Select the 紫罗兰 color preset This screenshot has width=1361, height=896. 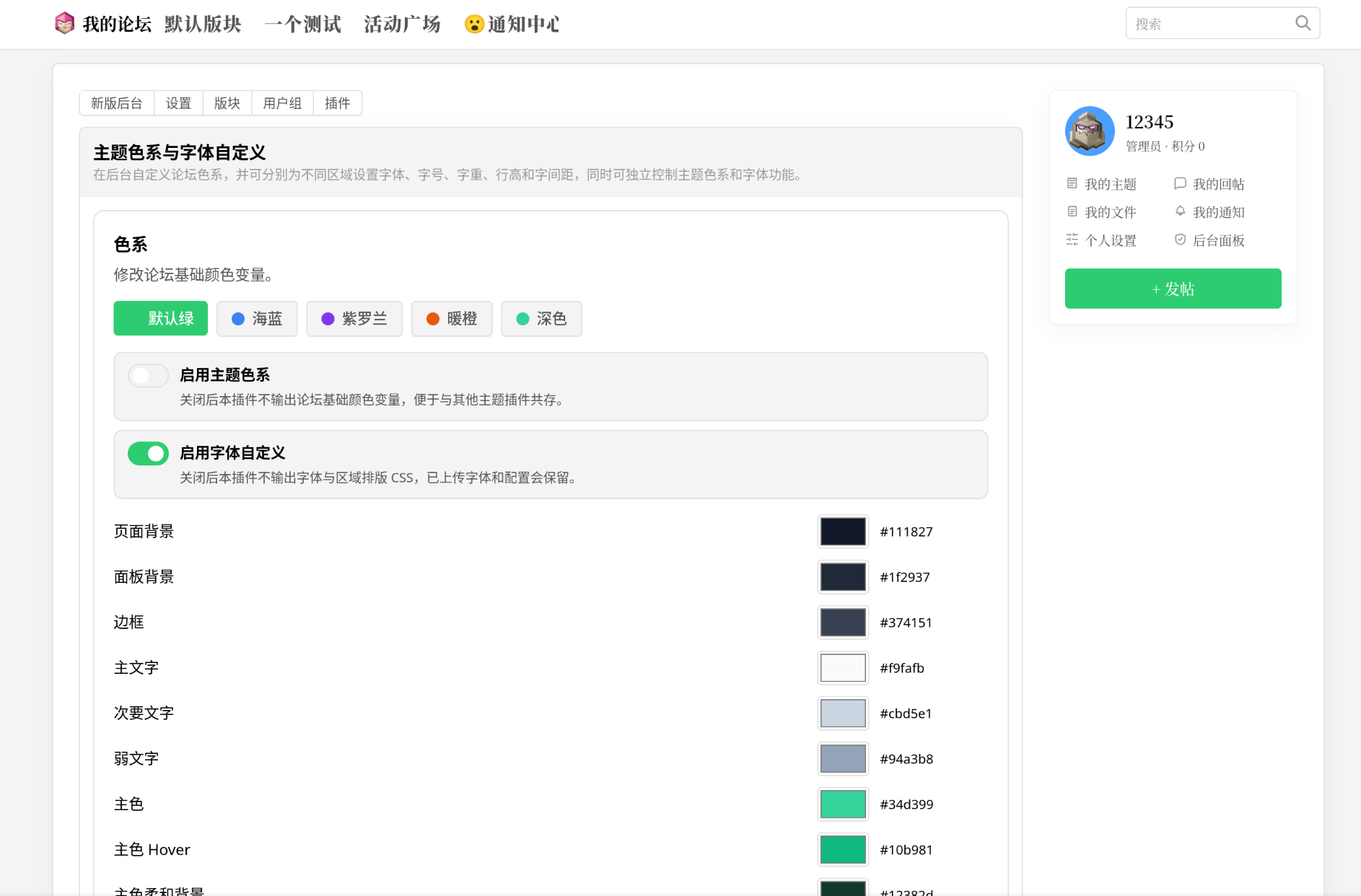[354, 318]
